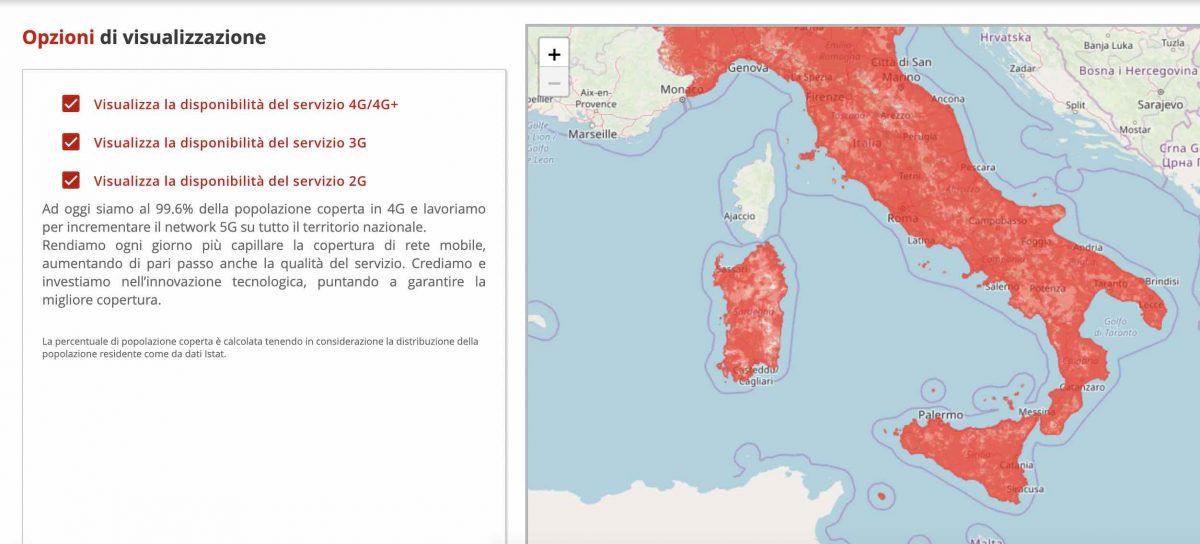Click the Istat population footnote text
The width and height of the screenshot is (1200, 544).
[260, 347]
